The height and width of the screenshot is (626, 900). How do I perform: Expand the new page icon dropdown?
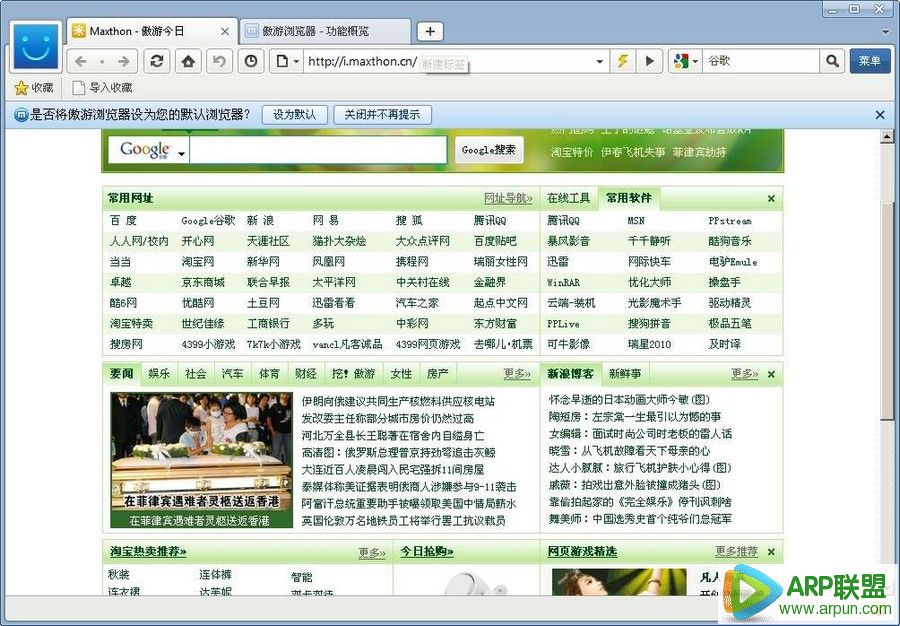coord(297,61)
